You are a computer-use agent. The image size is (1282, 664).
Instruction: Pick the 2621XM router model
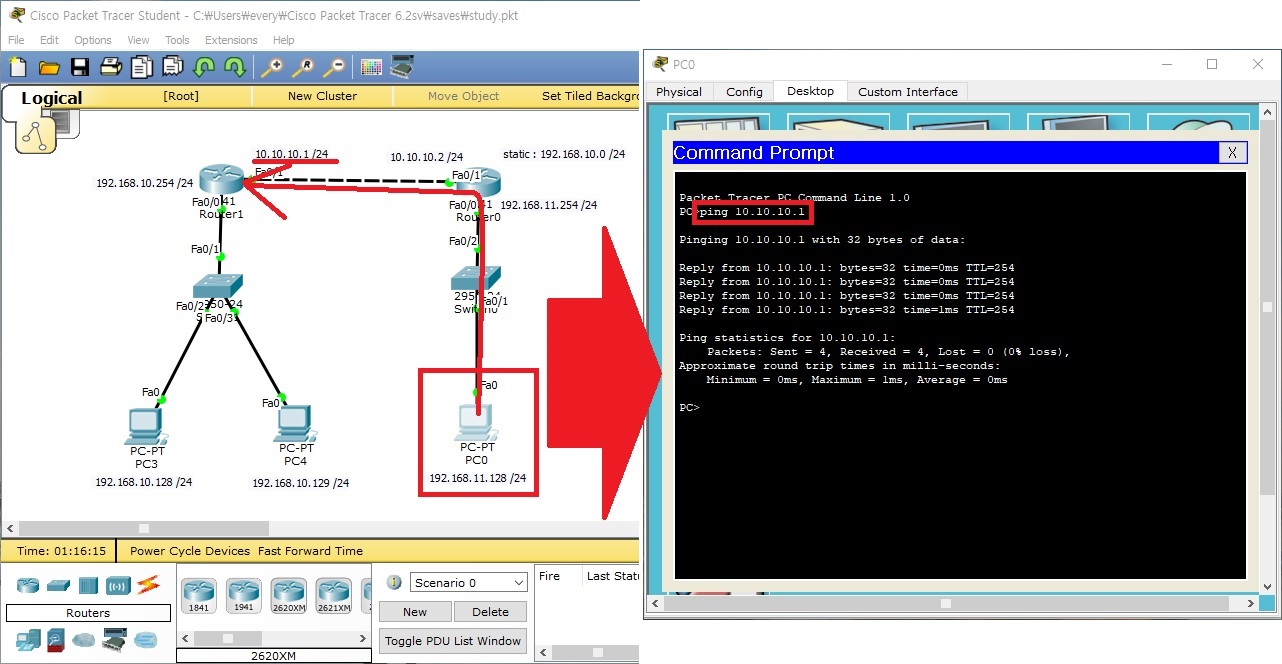coord(334,594)
